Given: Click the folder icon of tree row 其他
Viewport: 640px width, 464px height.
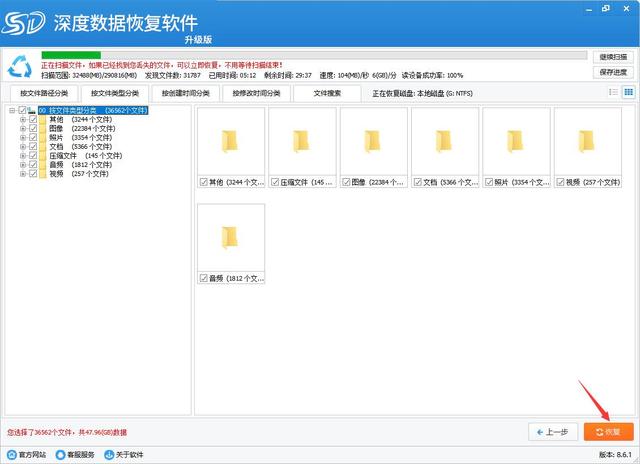Looking at the screenshot, I should (42, 120).
